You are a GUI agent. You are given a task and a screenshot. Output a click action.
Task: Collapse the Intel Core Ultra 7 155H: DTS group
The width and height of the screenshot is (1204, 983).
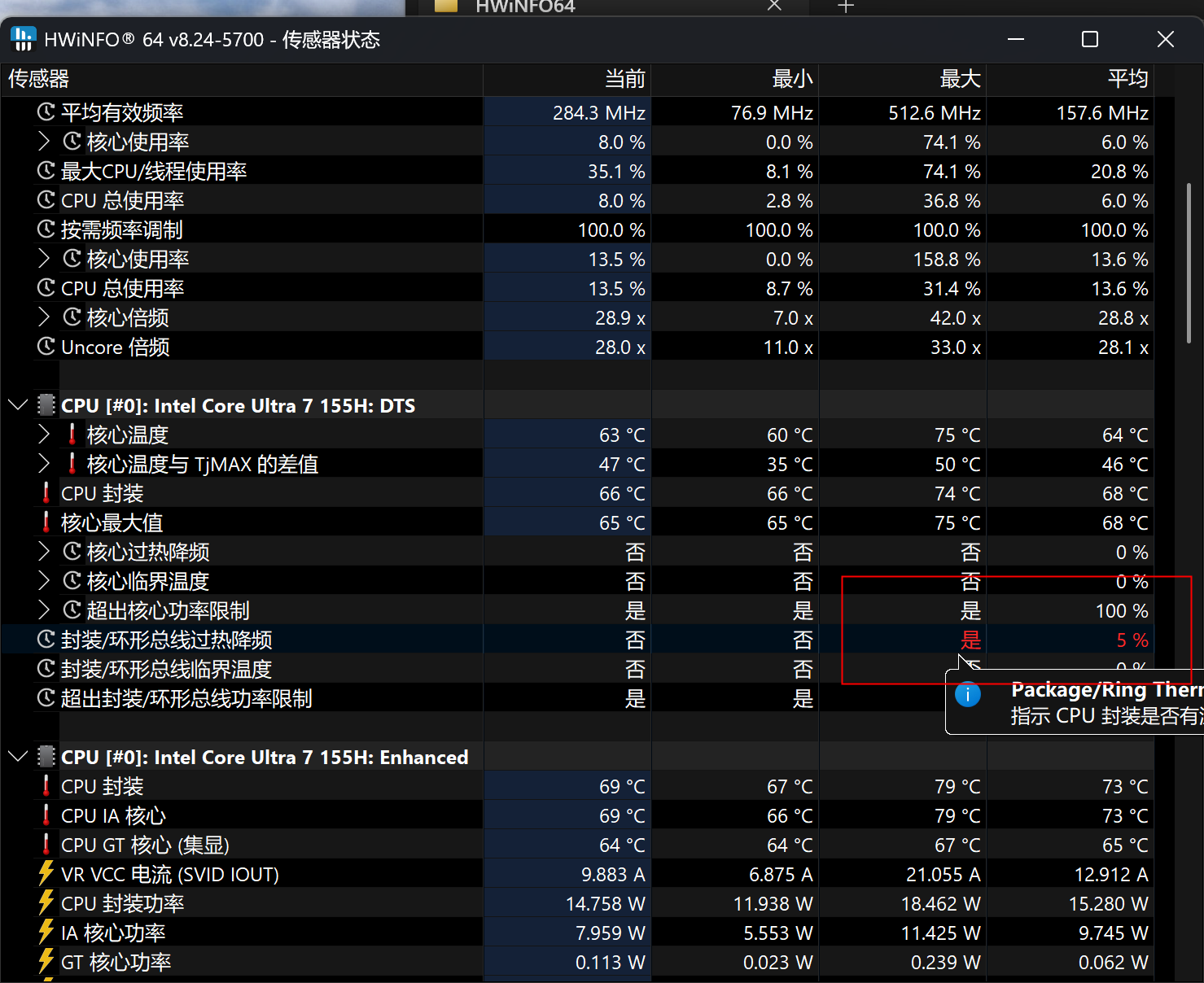[18, 405]
